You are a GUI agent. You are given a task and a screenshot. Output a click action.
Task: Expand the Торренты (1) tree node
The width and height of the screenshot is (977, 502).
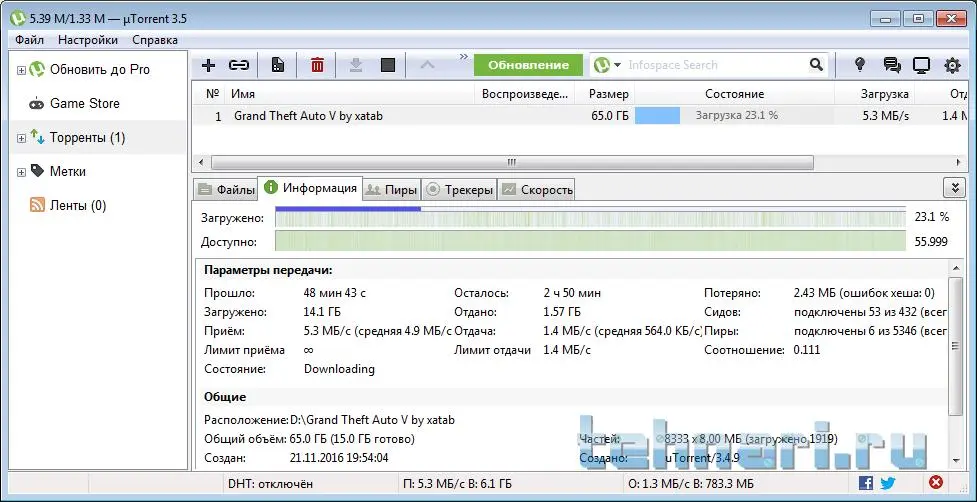click(x=21, y=138)
